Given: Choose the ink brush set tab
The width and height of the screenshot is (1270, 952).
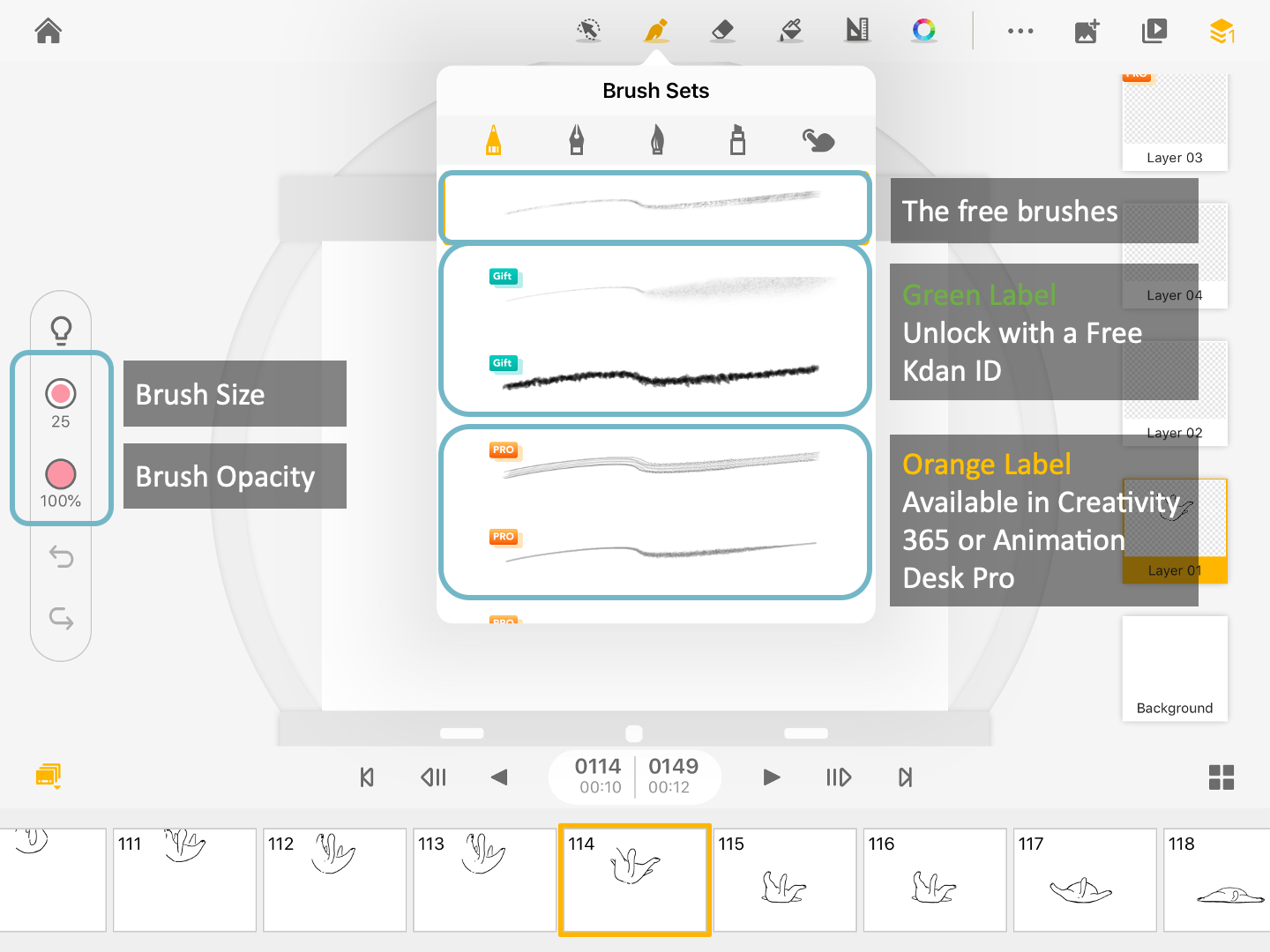Looking at the screenshot, I should point(657,139).
